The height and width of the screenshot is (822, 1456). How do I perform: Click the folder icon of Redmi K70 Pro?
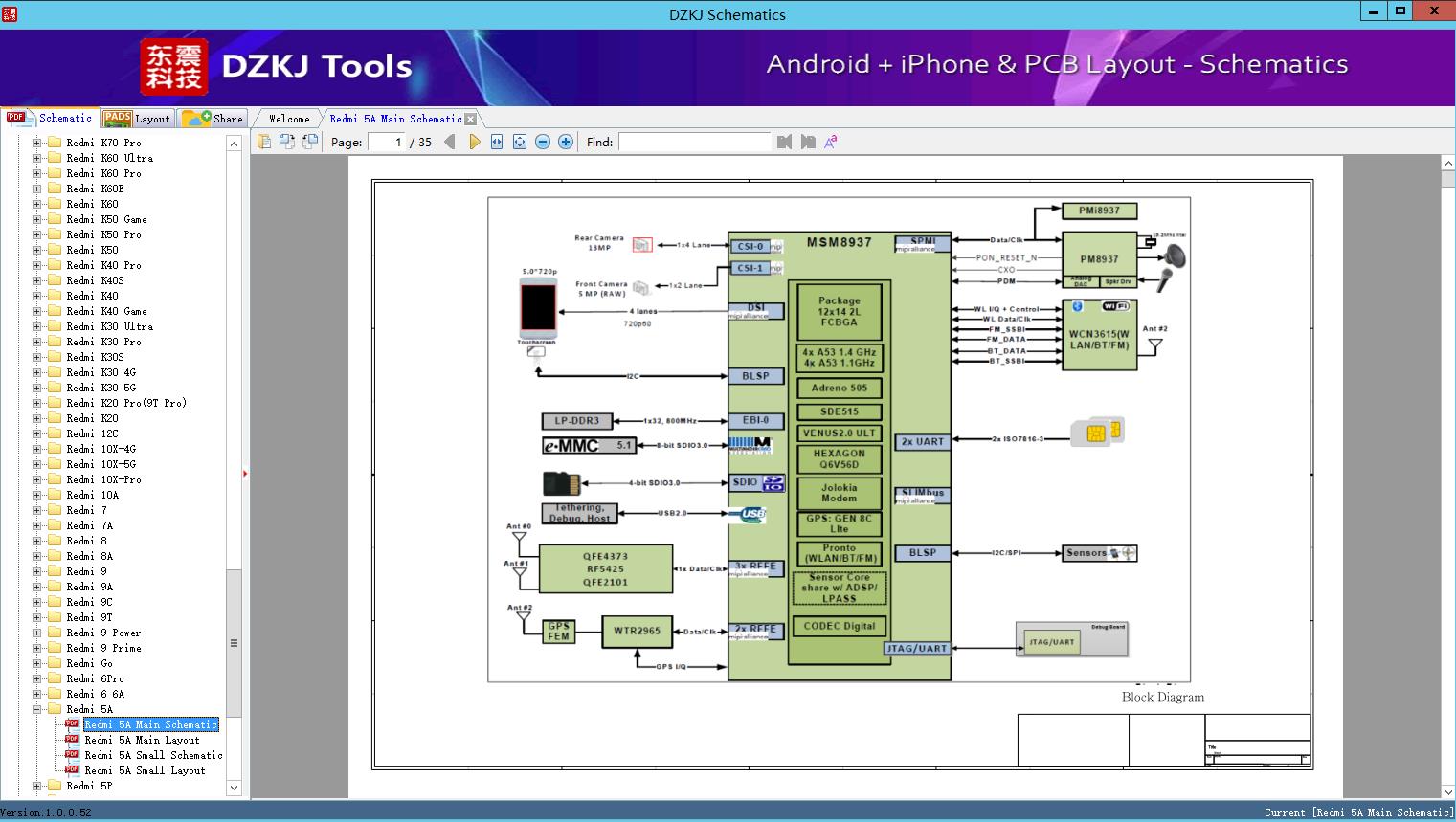point(55,143)
